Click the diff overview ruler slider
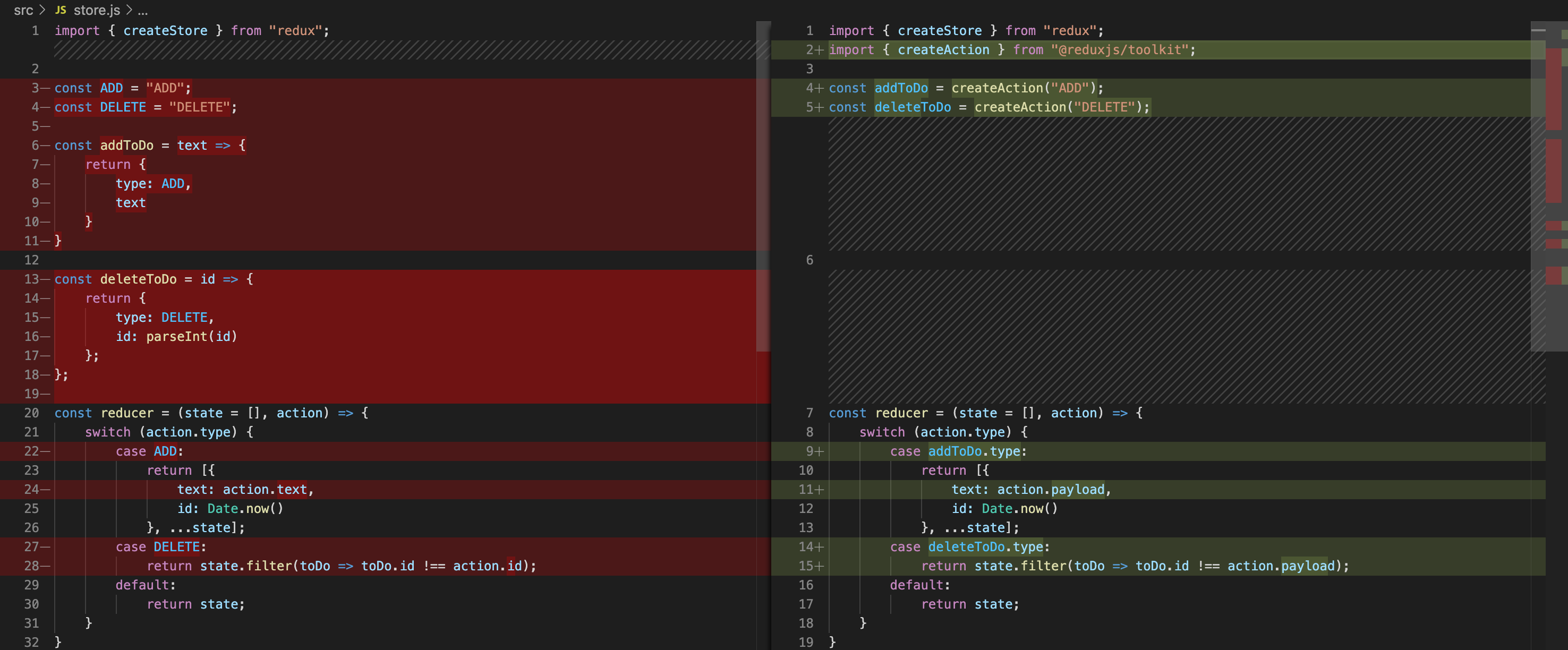The height and width of the screenshot is (650, 1568). [x=1538, y=186]
